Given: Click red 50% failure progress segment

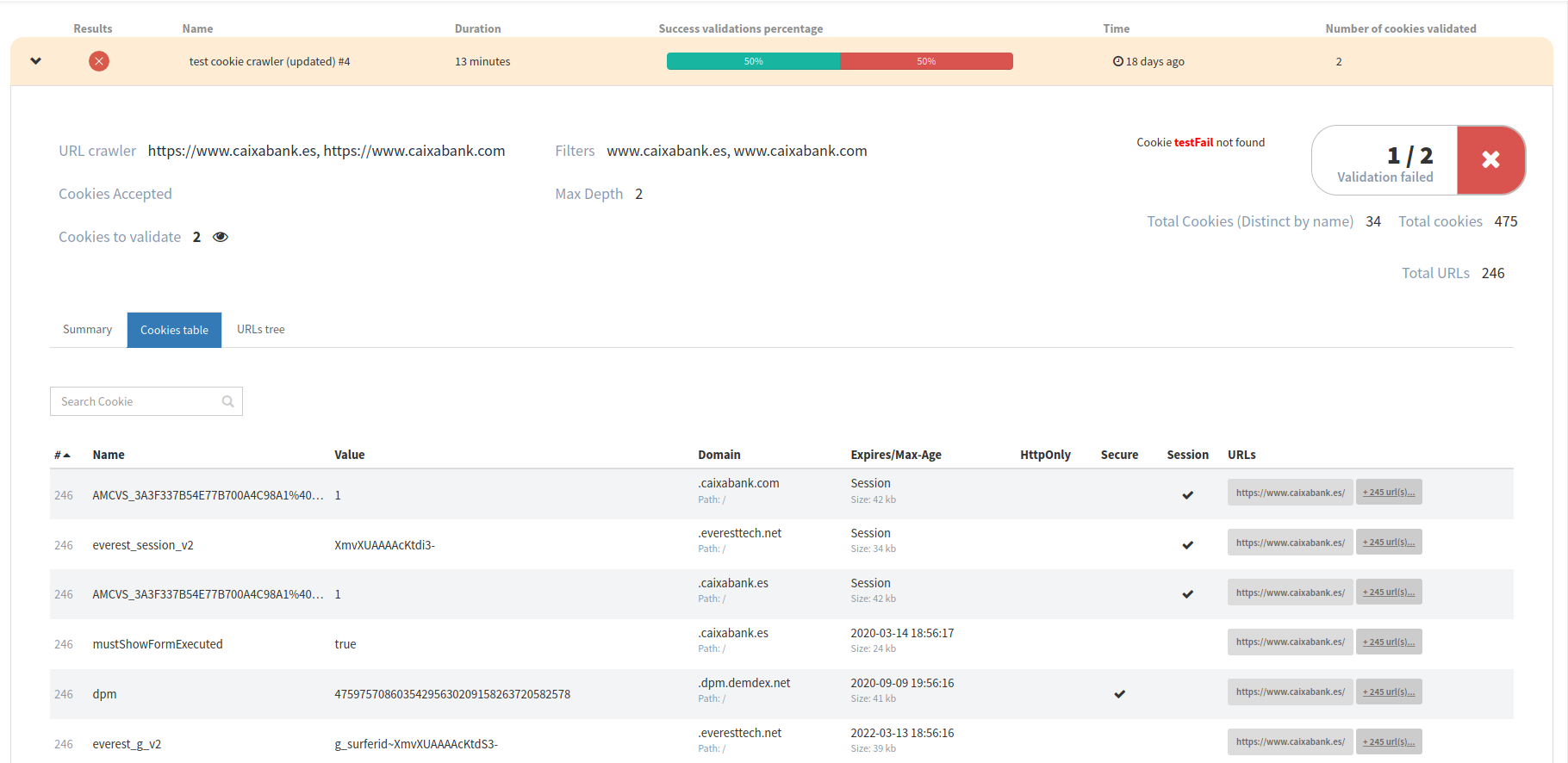Looking at the screenshot, I should (x=926, y=61).
